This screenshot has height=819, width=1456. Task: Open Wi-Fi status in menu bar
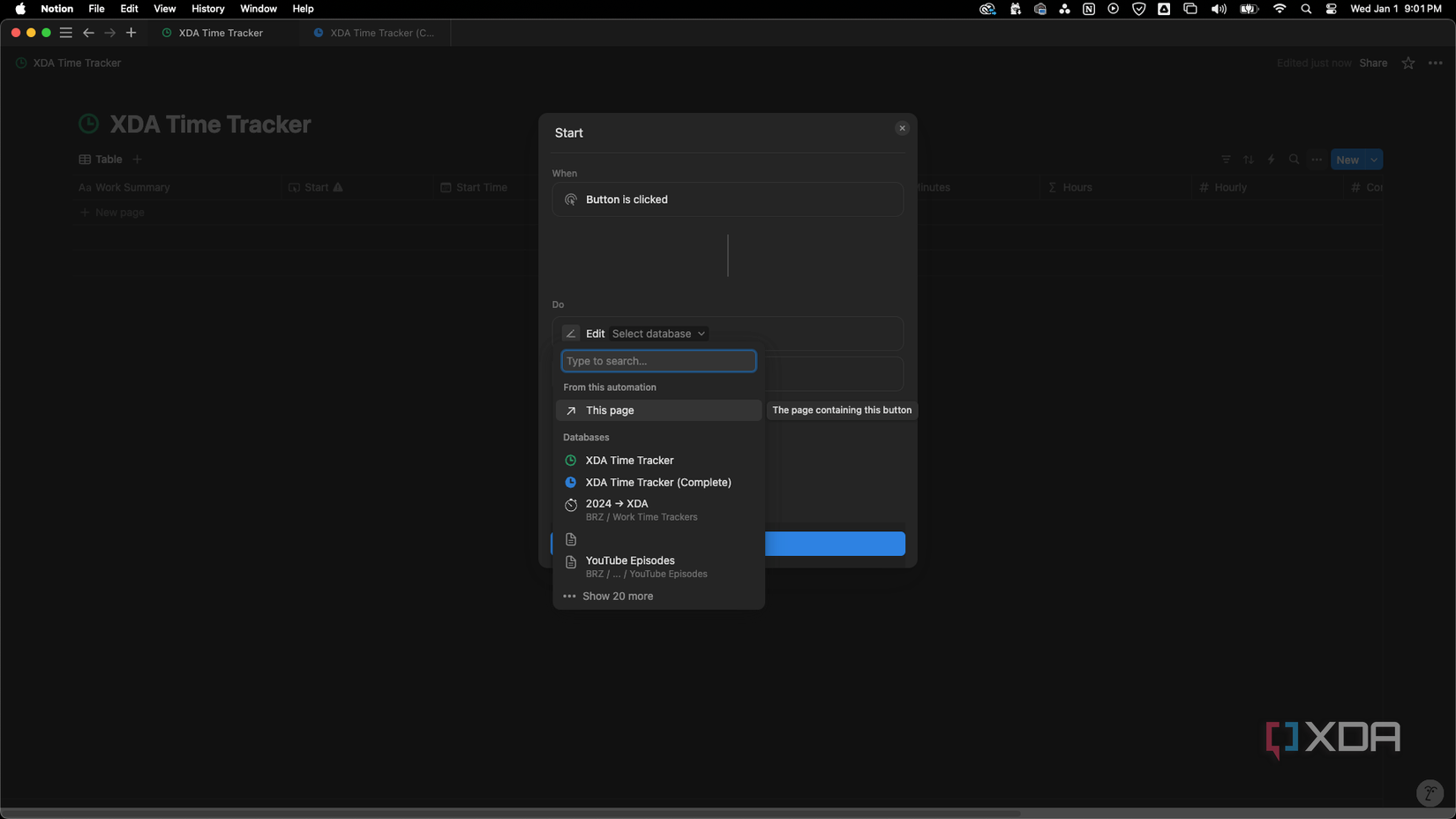1279,9
